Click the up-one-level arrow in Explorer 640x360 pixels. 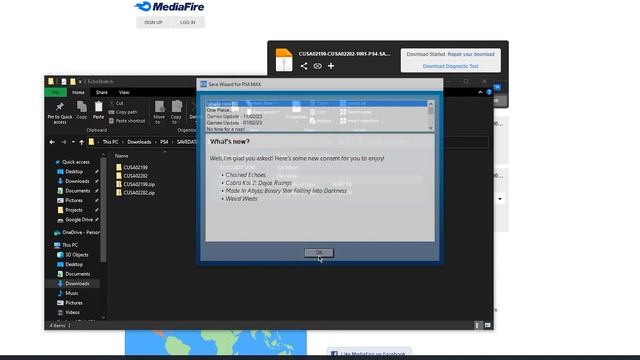[x=82, y=142]
